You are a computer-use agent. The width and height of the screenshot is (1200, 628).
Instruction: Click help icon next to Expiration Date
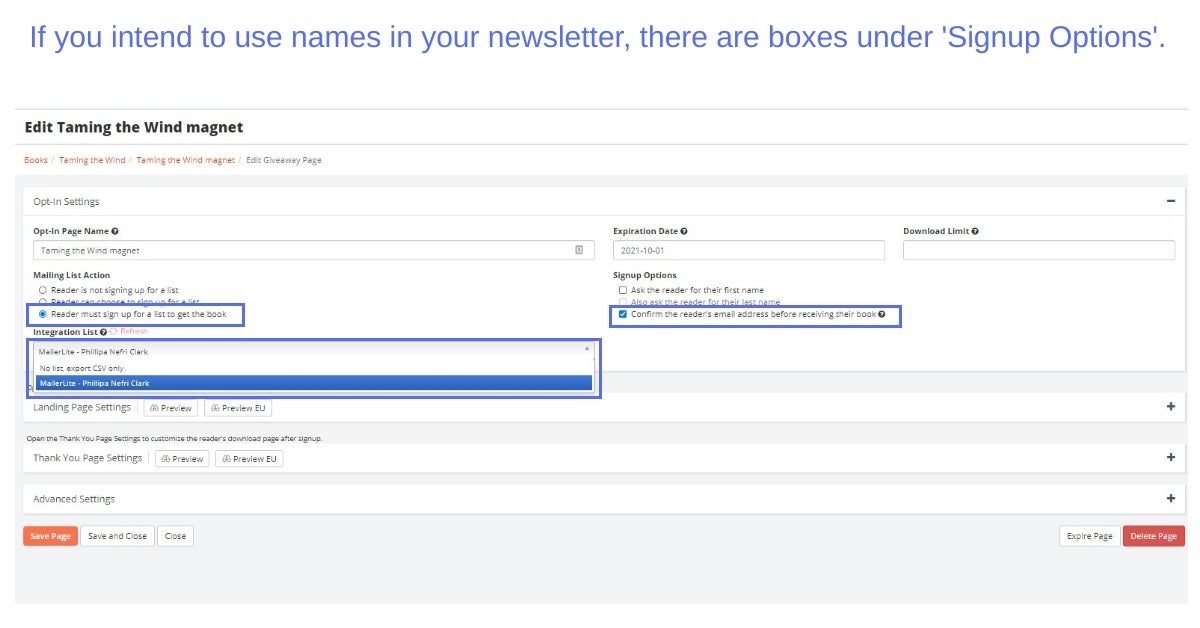click(684, 231)
